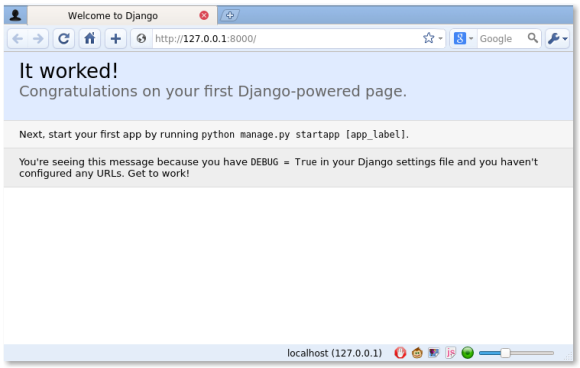Click the monkey script icon in status bar
Viewport: 580px width, 368px height.
pyautogui.click(x=417, y=352)
